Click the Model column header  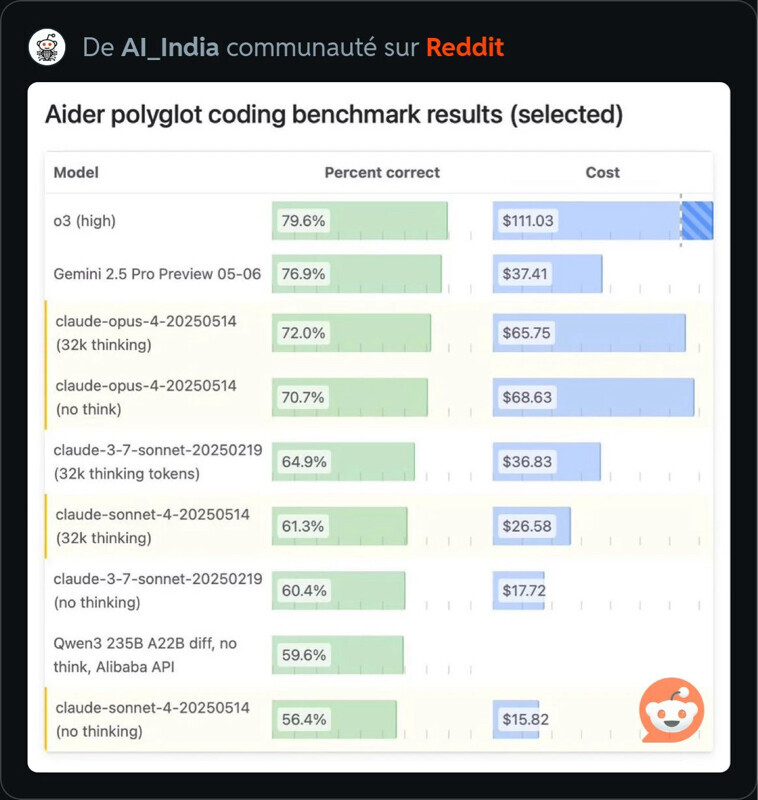tap(76, 172)
